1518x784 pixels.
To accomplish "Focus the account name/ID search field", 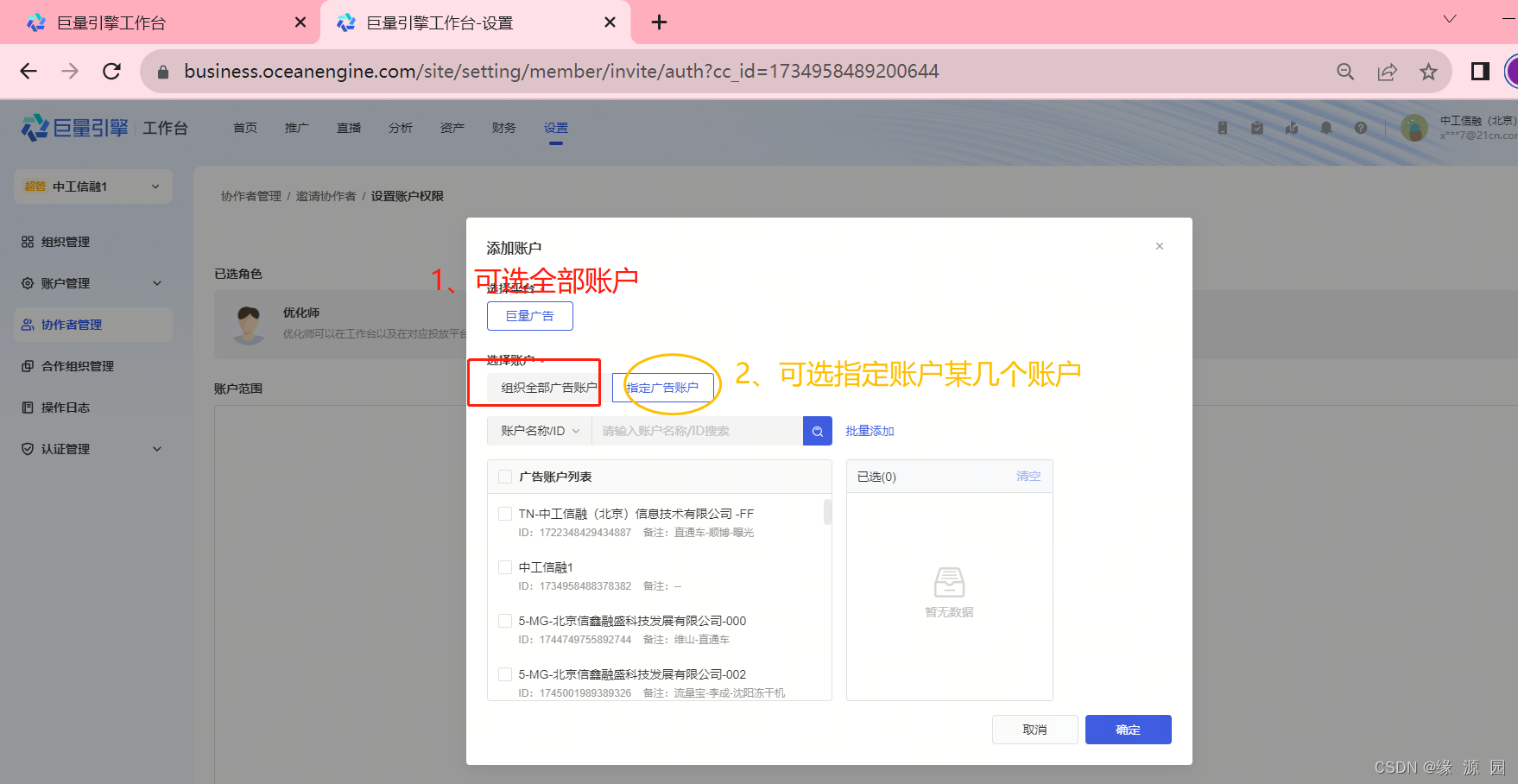I will 698,431.
